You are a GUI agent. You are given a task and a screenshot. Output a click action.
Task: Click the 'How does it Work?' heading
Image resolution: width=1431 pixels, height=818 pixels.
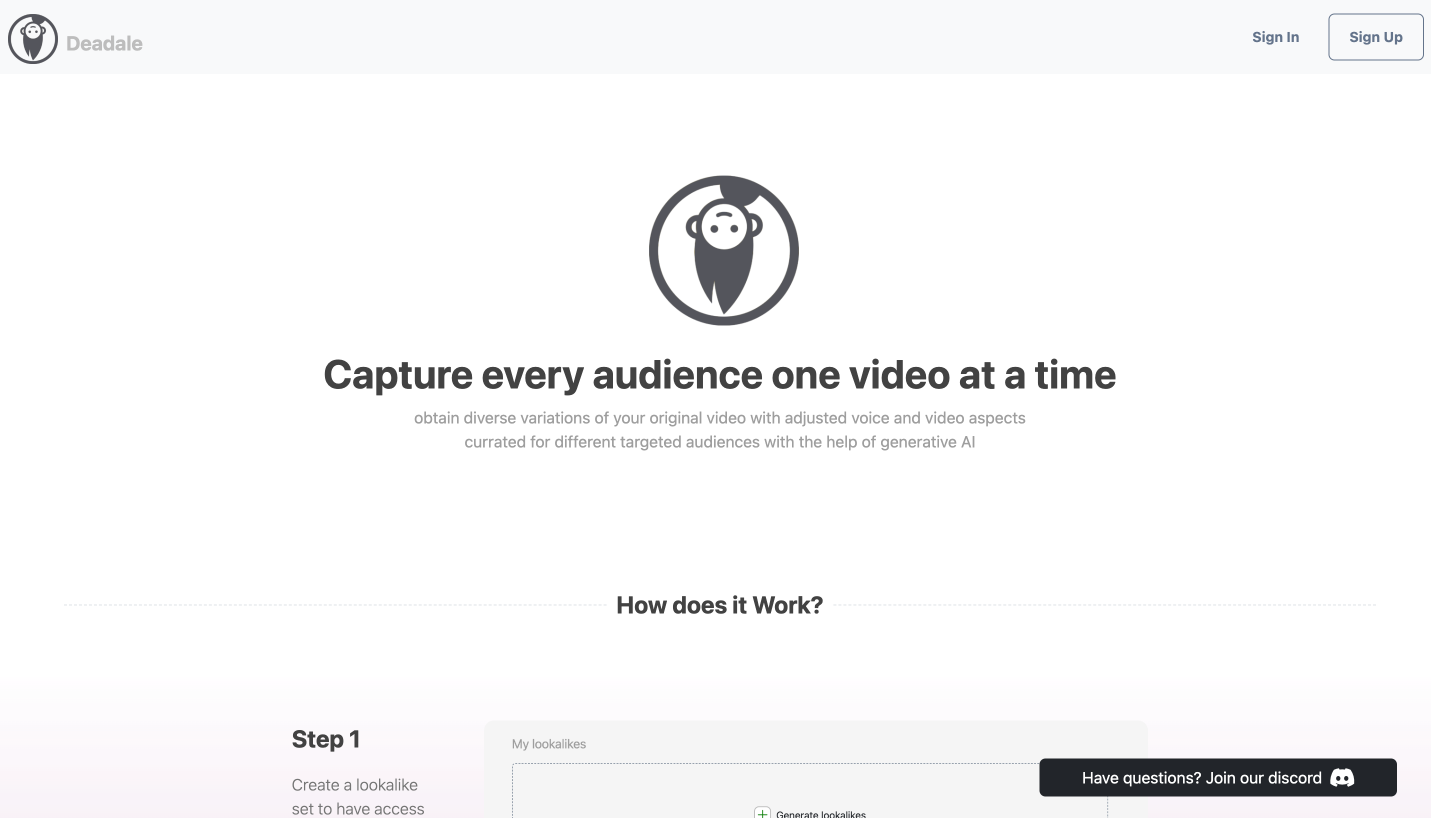tap(719, 605)
